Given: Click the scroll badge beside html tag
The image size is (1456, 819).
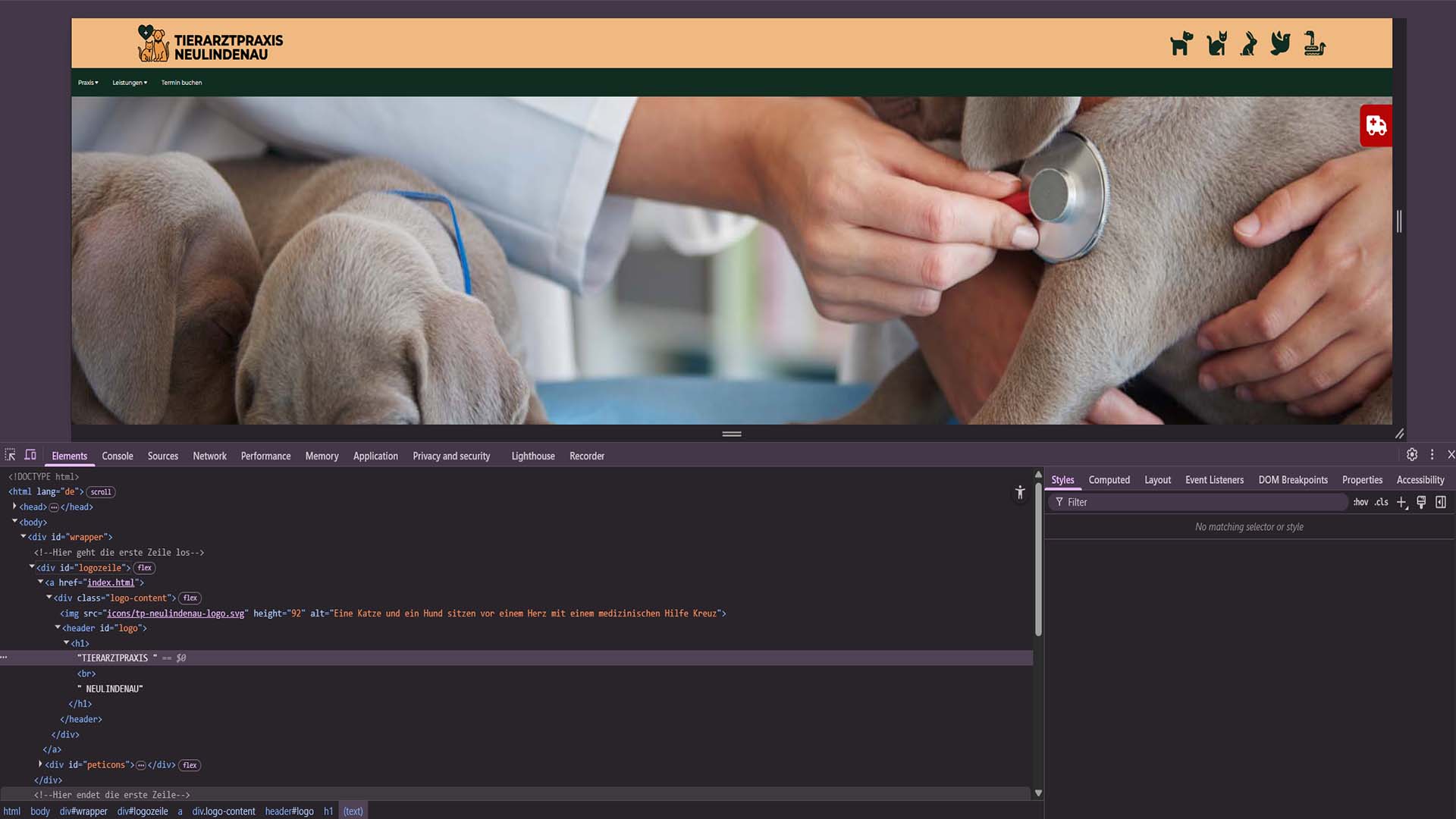Looking at the screenshot, I should [x=101, y=491].
